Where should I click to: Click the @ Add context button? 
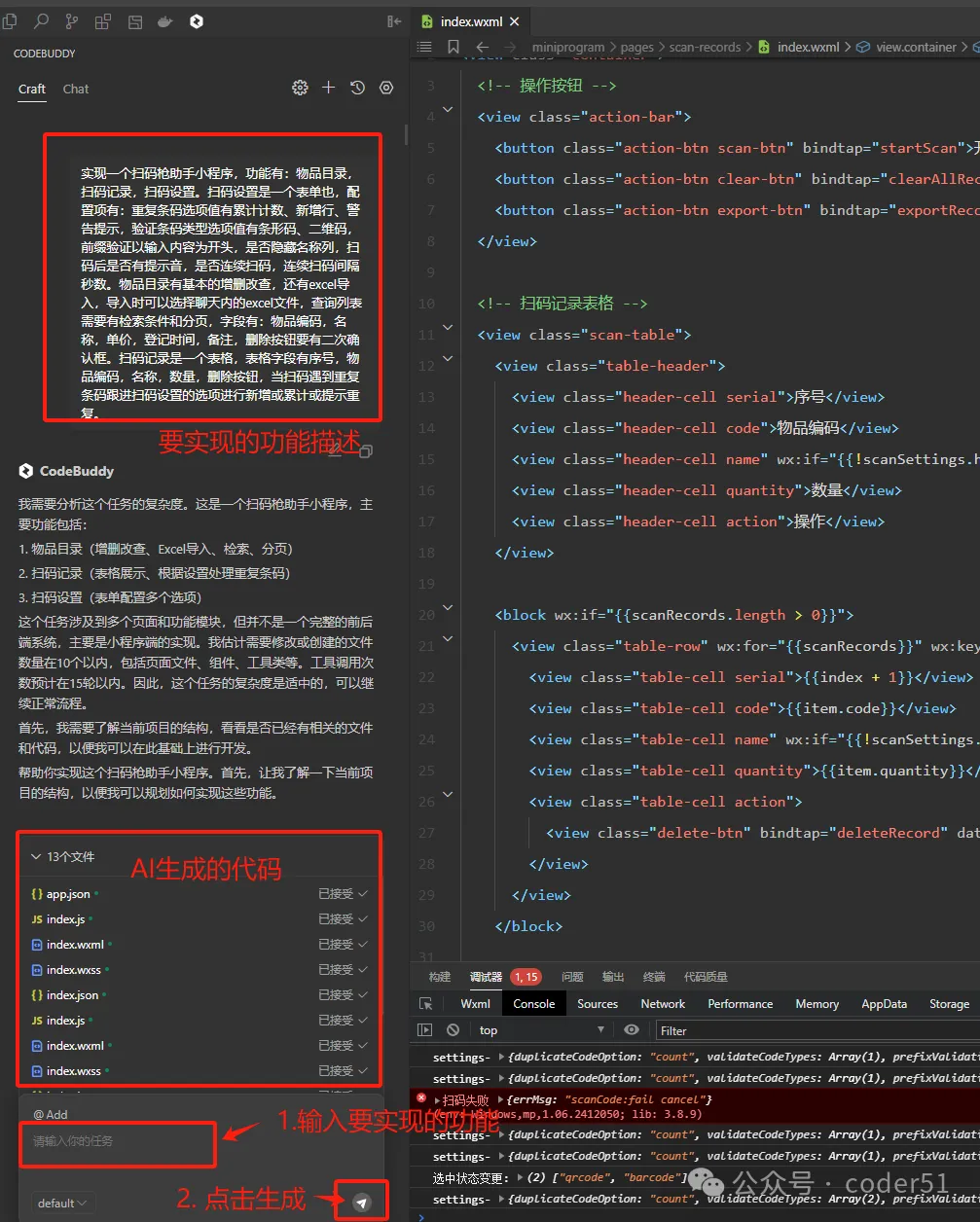tap(51, 1114)
